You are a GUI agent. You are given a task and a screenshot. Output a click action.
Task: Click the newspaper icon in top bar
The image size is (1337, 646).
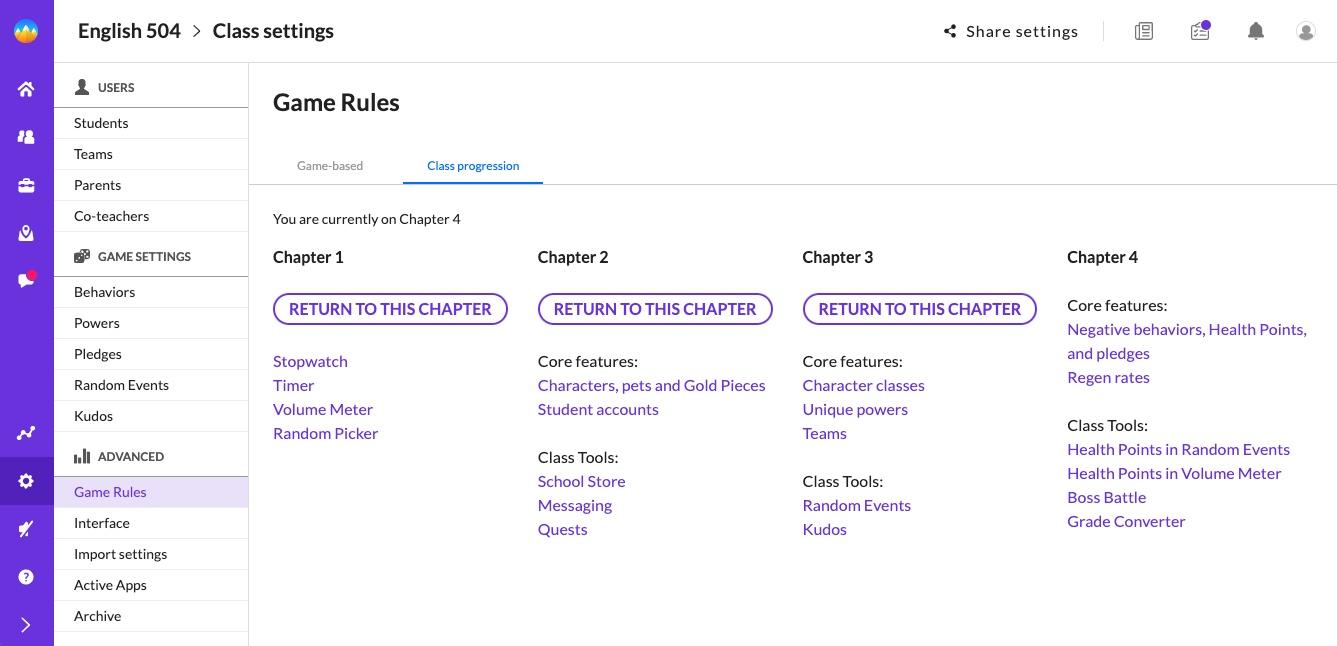point(1144,31)
